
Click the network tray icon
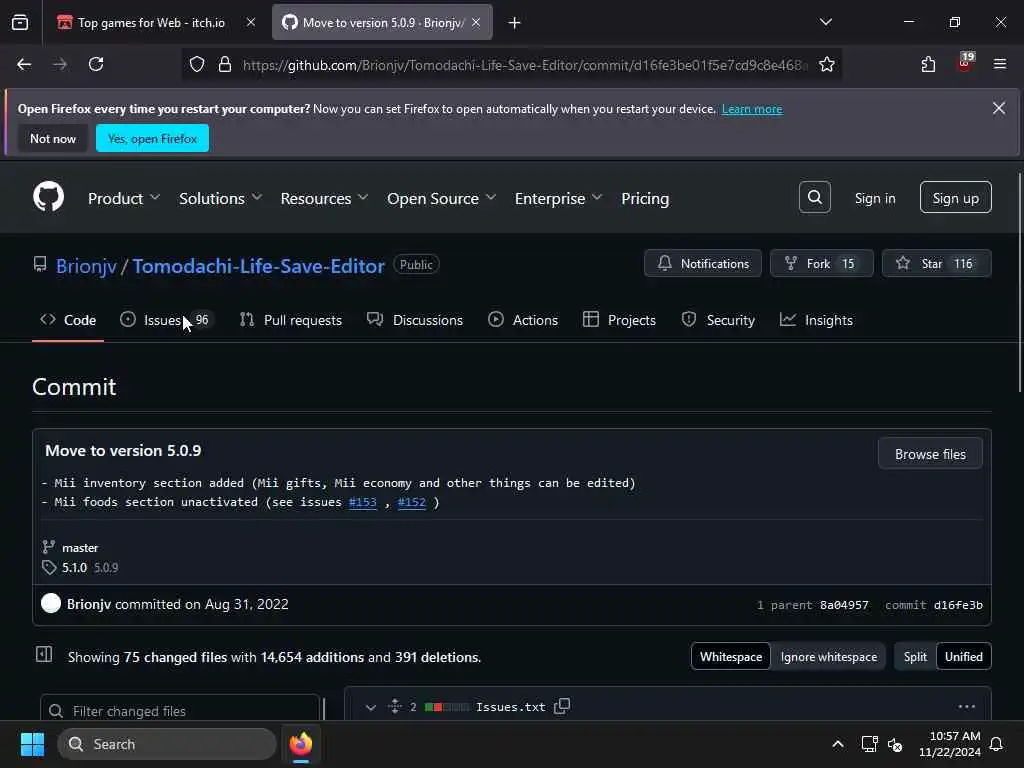point(869,744)
